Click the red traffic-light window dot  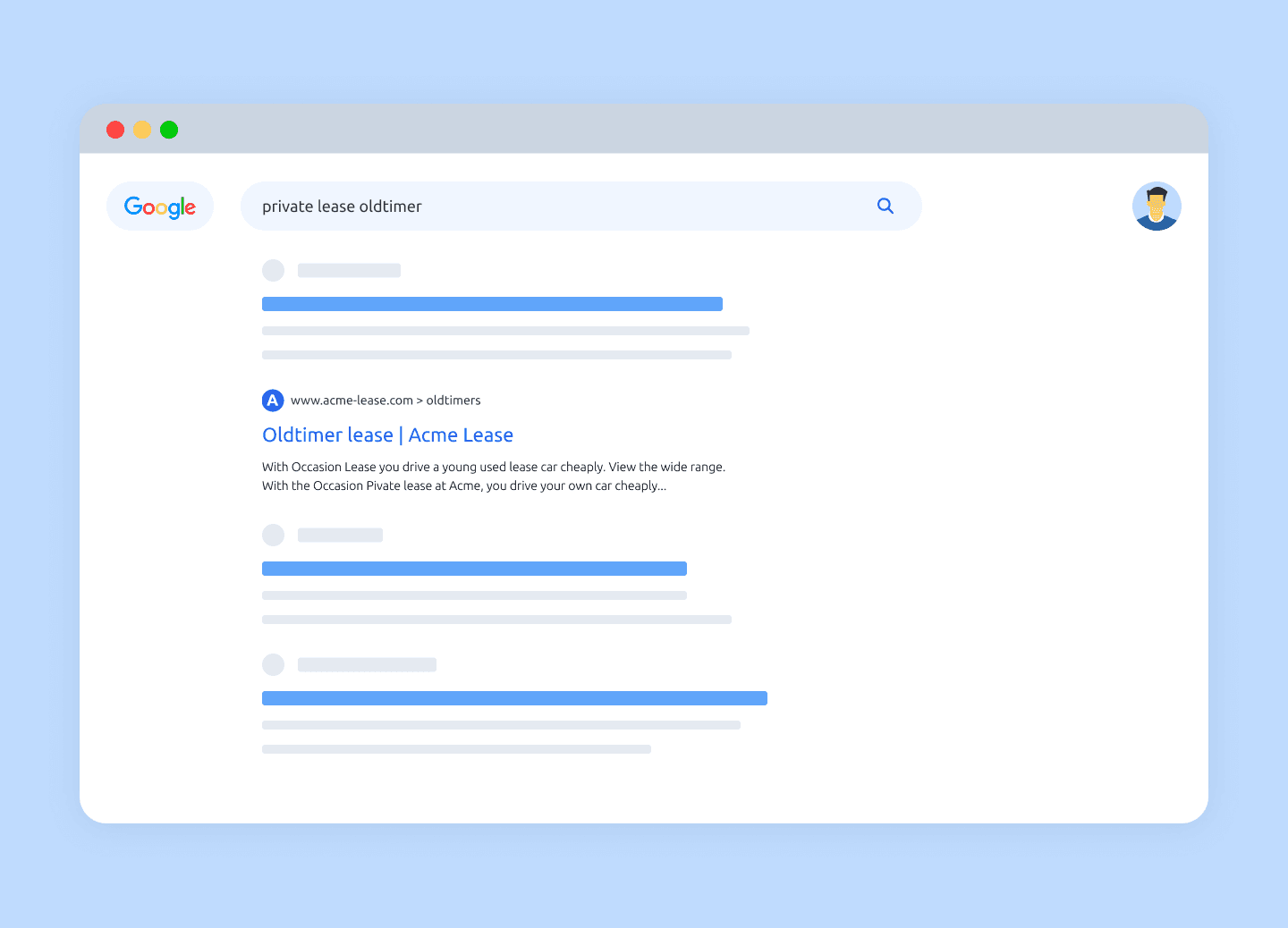coord(115,129)
